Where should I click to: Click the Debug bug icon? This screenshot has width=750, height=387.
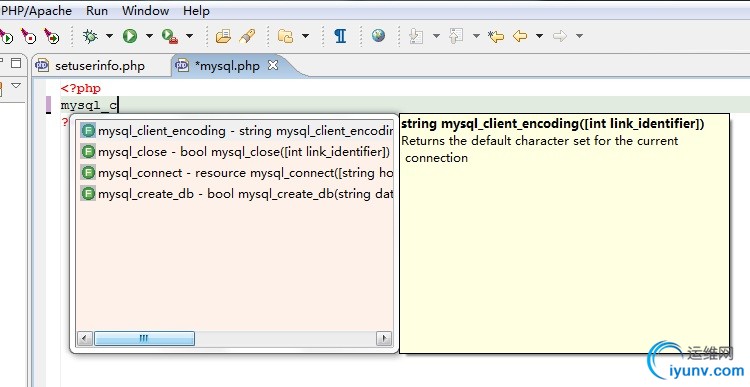90,36
